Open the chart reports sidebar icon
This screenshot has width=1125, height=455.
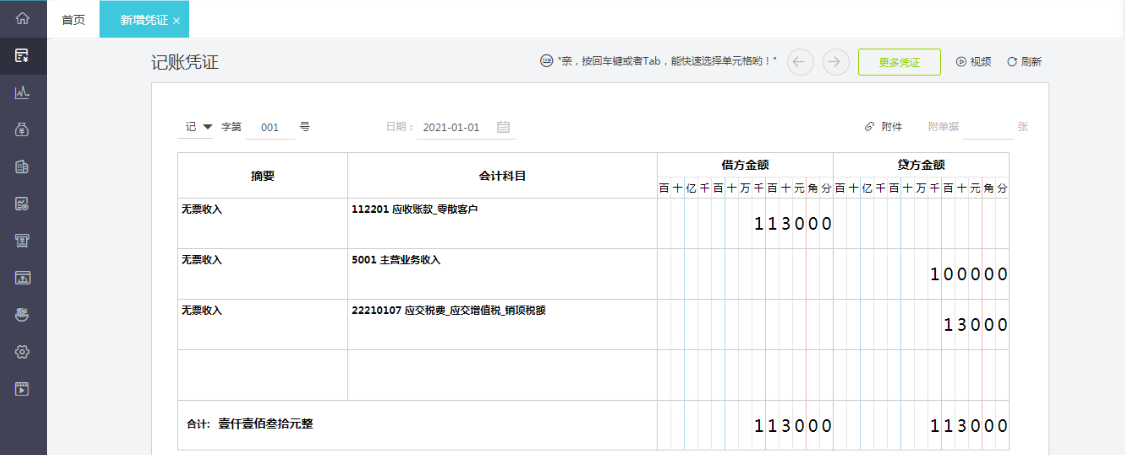[22, 93]
